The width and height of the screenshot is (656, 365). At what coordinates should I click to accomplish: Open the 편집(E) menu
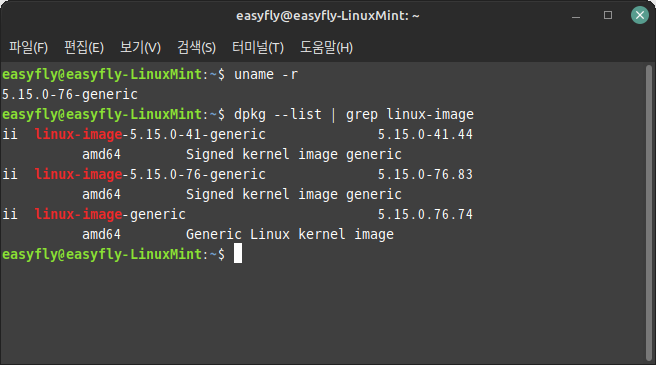tap(84, 47)
